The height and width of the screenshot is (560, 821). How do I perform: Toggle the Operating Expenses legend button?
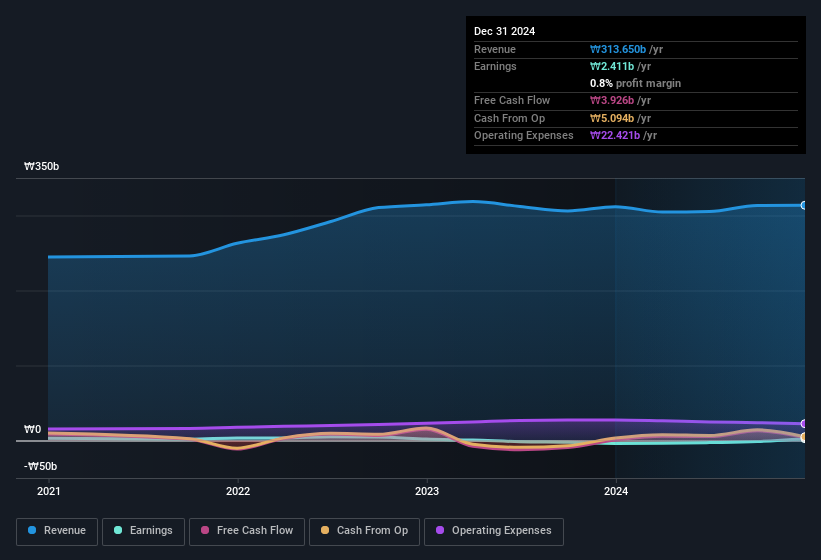point(494,531)
